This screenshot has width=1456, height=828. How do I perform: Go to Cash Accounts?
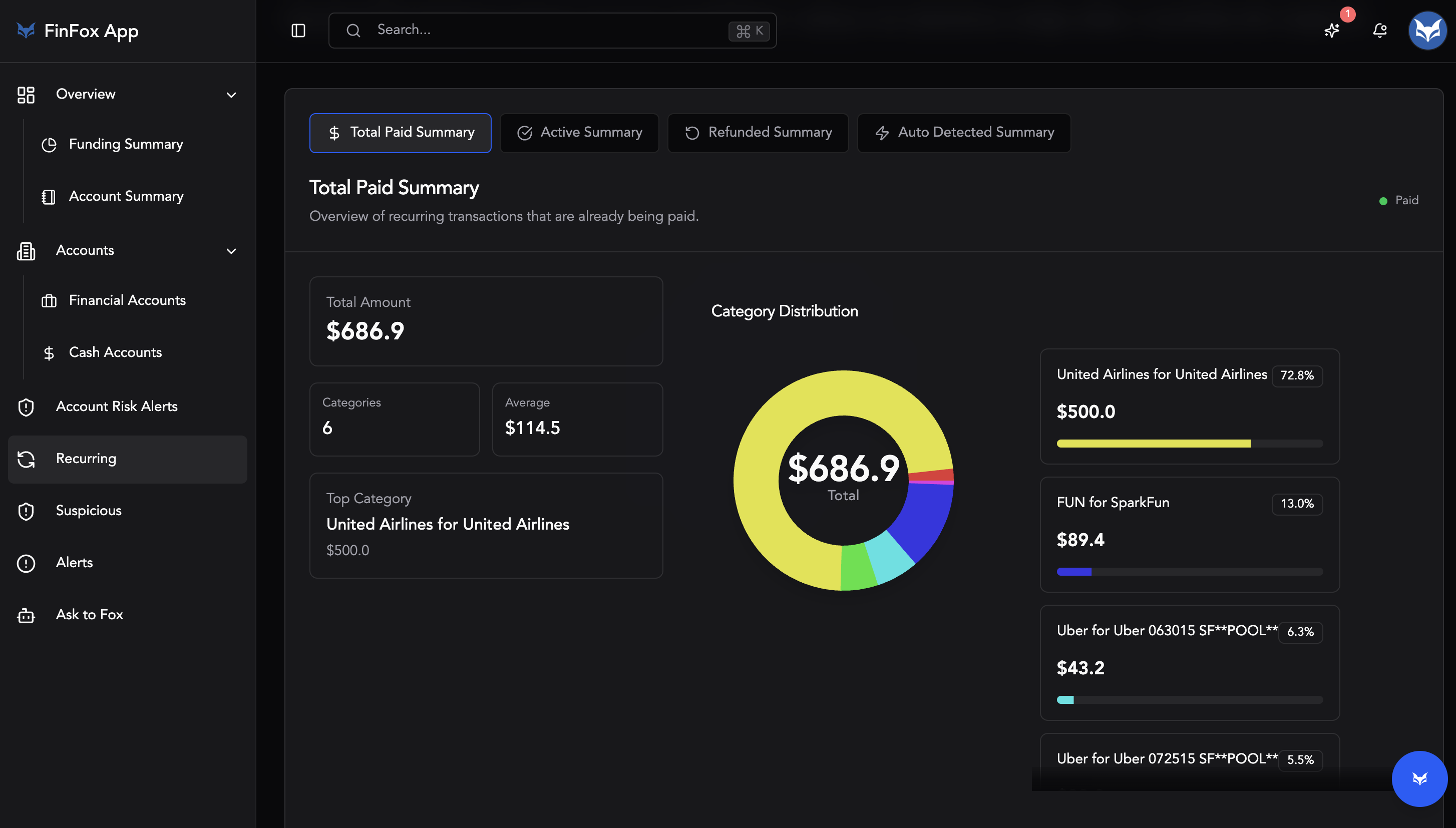[x=115, y=353]
